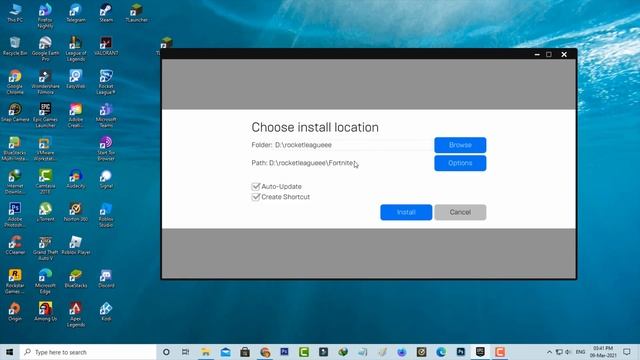
Task: Select the Snap Camera shortcut
Action: coord(15,112)
